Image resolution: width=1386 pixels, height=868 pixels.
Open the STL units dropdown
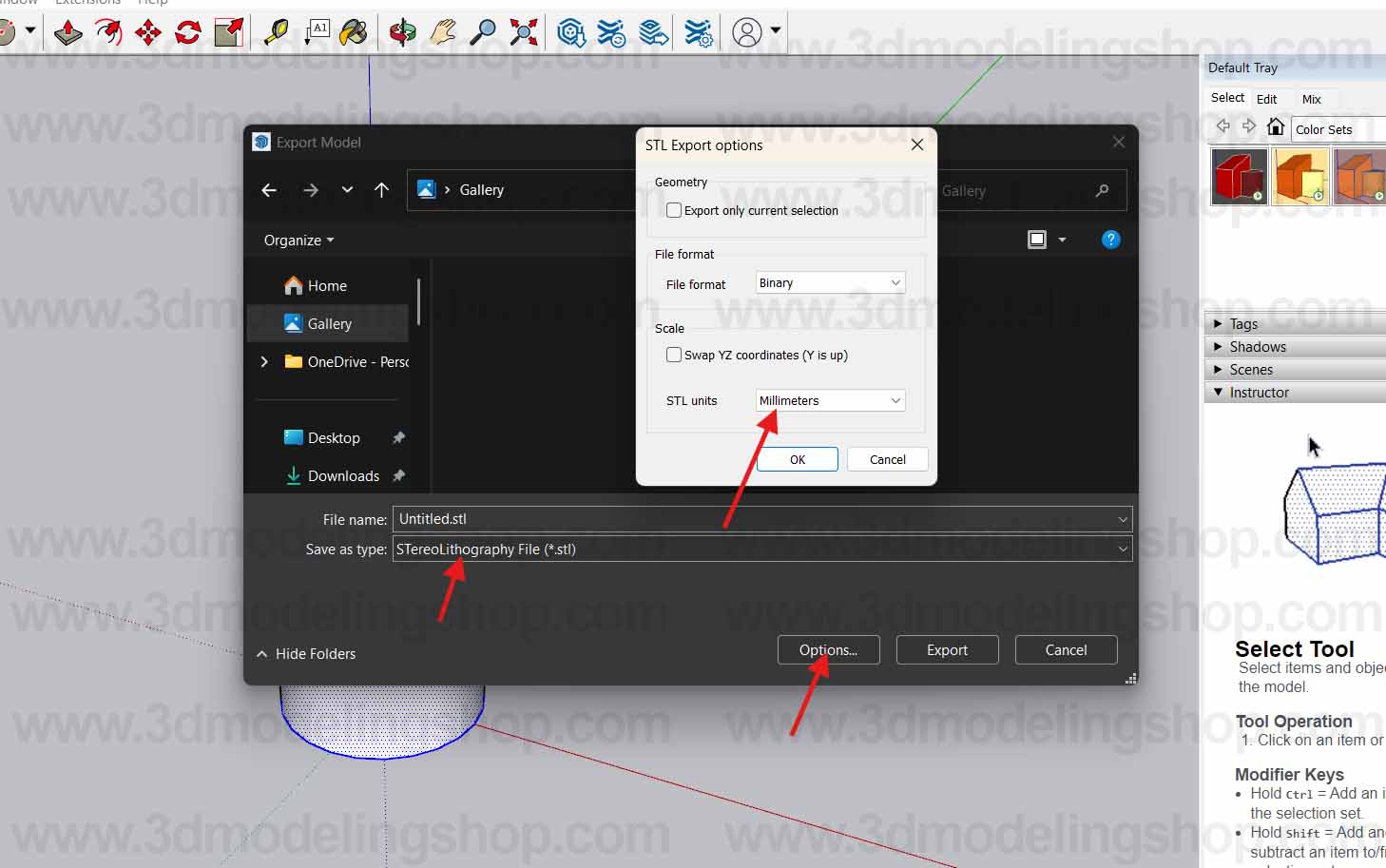pyautogui.click(x=830, y=400)
